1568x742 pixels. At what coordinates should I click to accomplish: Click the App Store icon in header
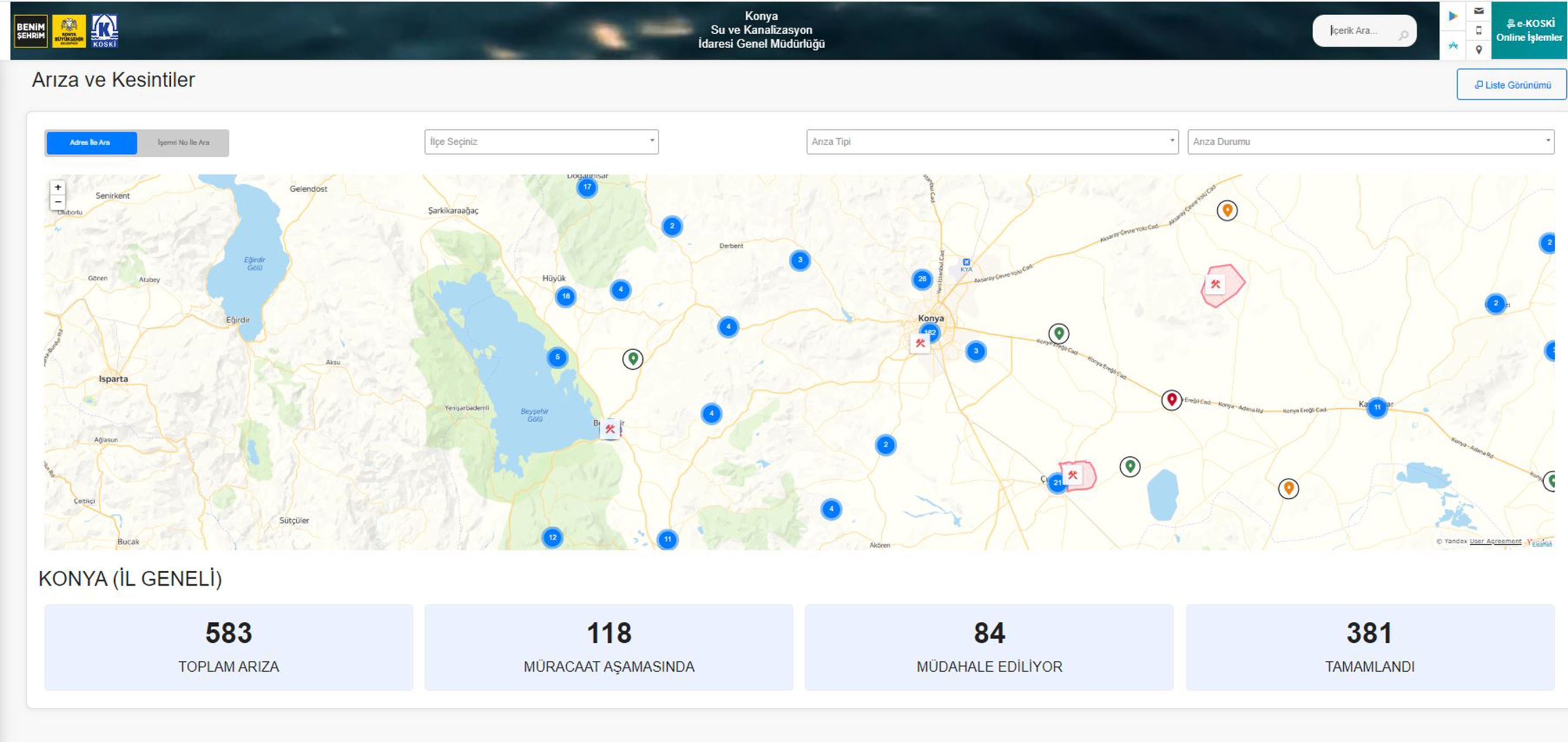pos(1453,46)
